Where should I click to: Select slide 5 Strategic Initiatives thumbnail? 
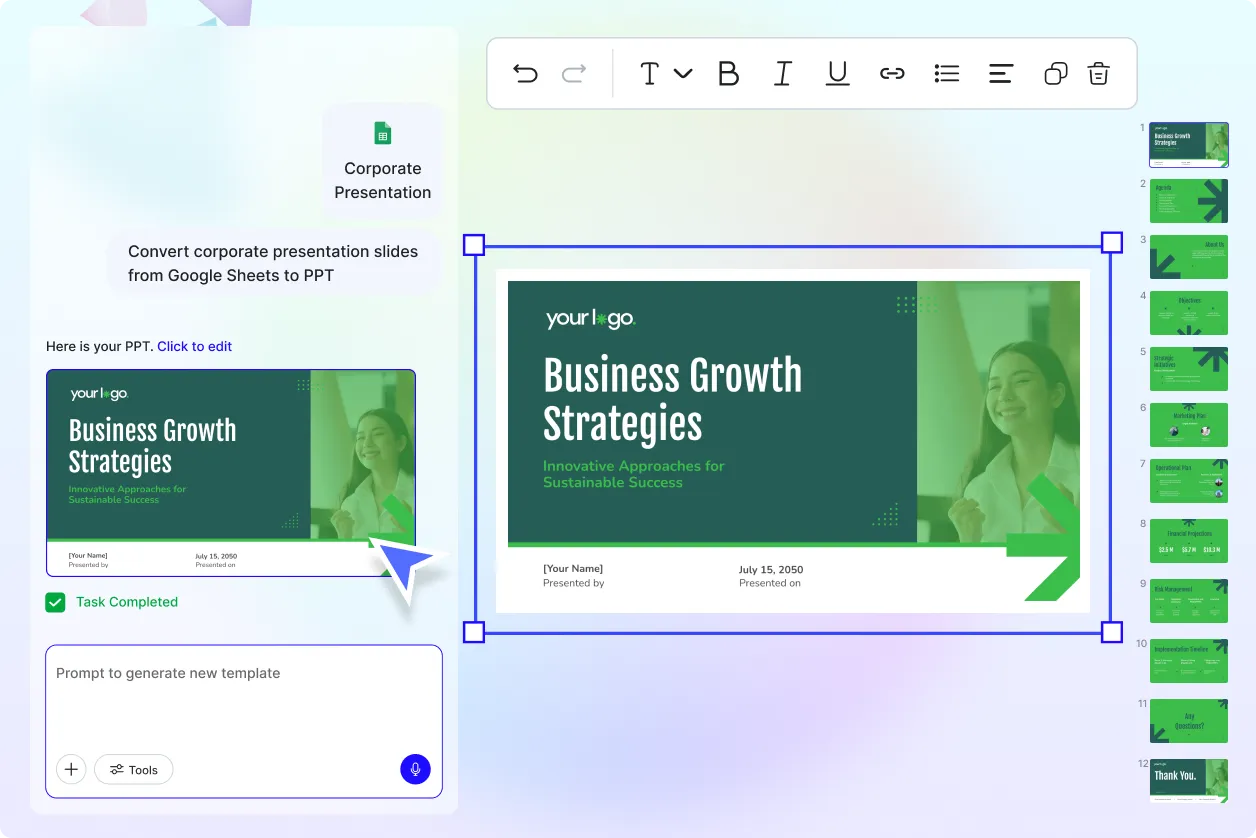[1189, 369]
